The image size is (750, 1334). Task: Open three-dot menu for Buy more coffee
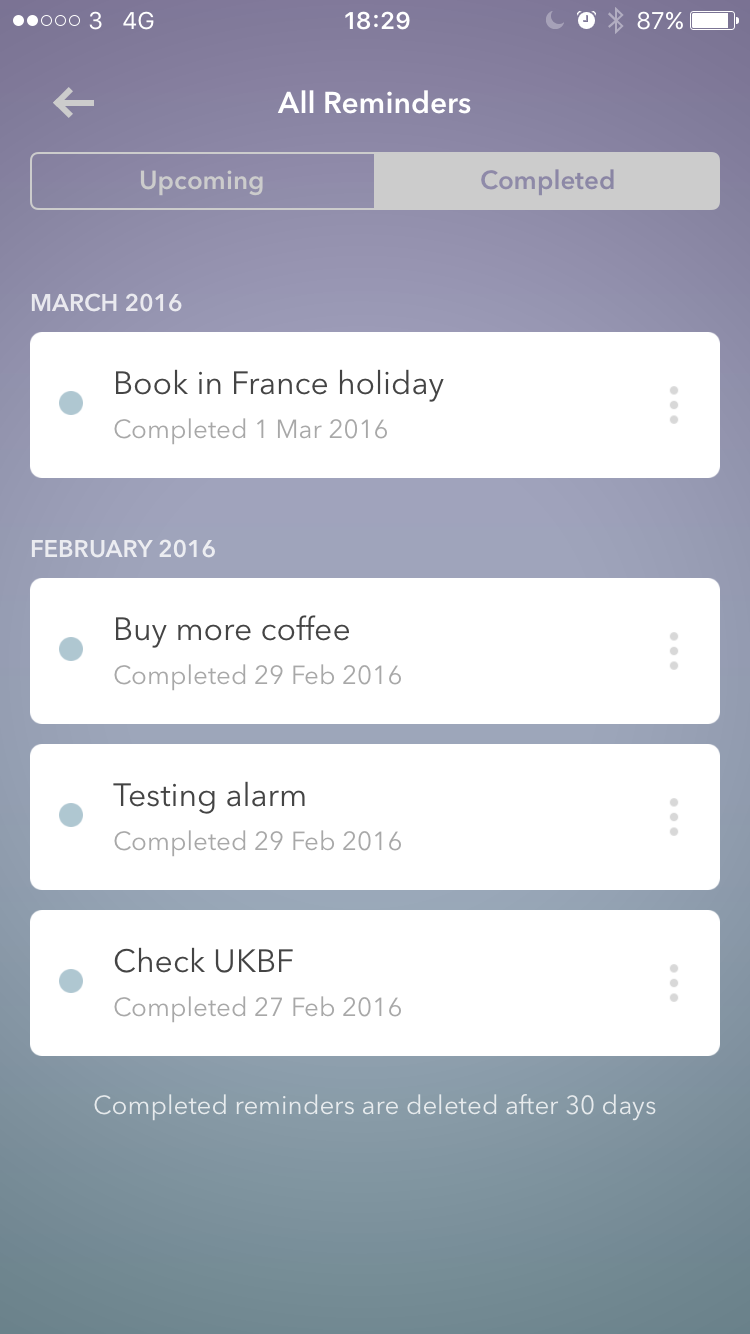pos(673,651)
